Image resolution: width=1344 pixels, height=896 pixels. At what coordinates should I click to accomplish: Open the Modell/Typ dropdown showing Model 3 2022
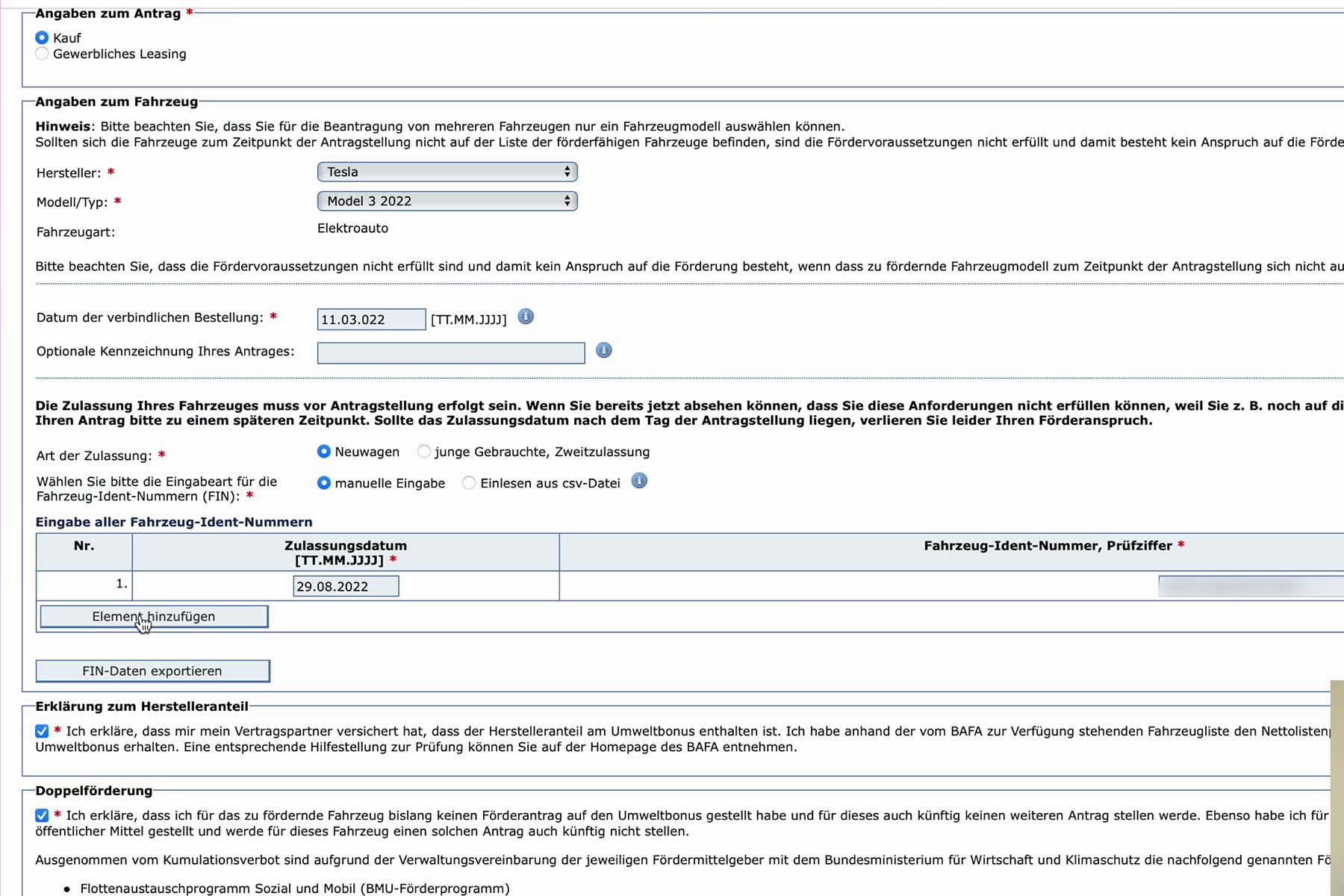[447, 201]
